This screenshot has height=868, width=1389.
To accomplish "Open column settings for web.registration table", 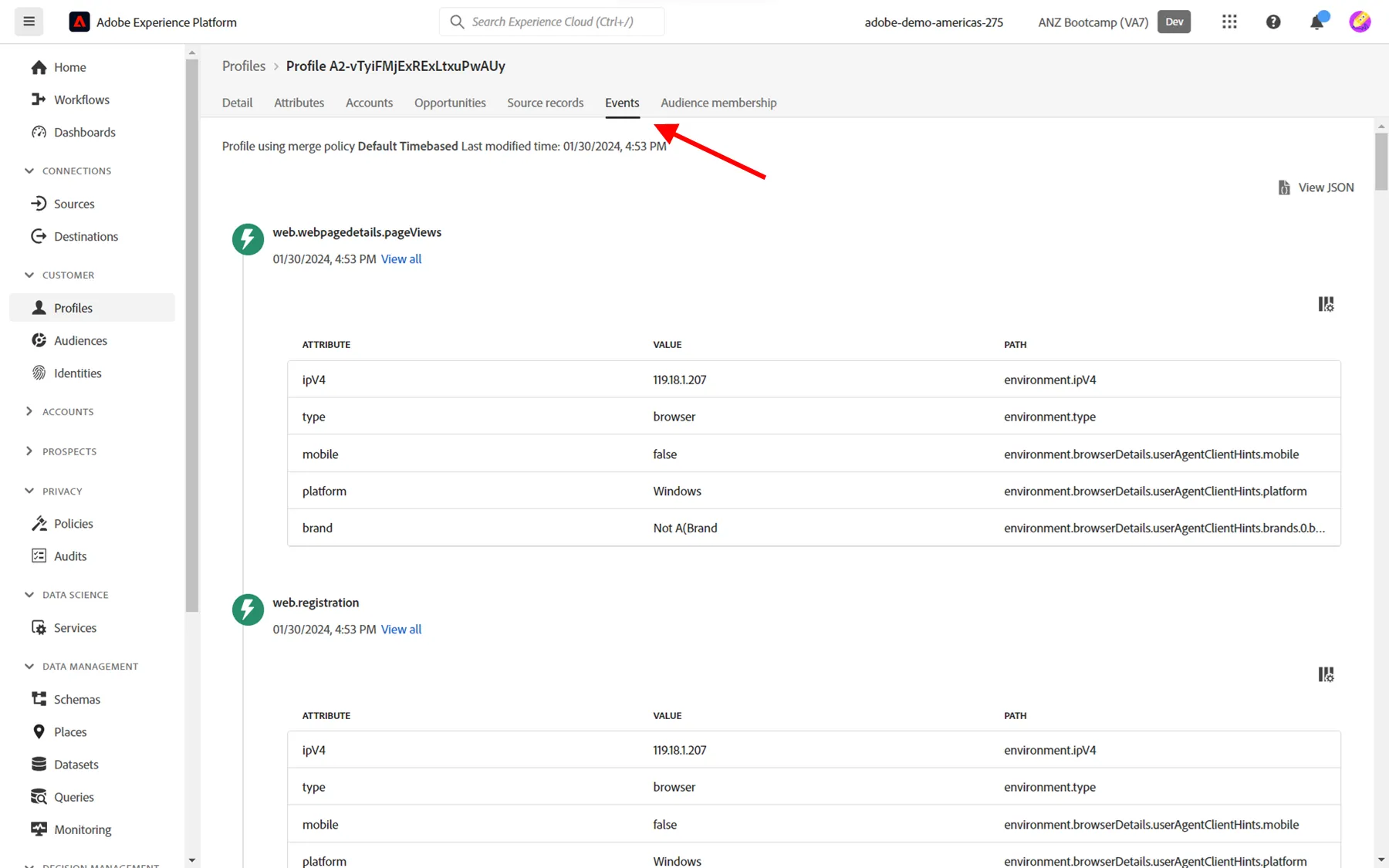I will click(1326, 674).
